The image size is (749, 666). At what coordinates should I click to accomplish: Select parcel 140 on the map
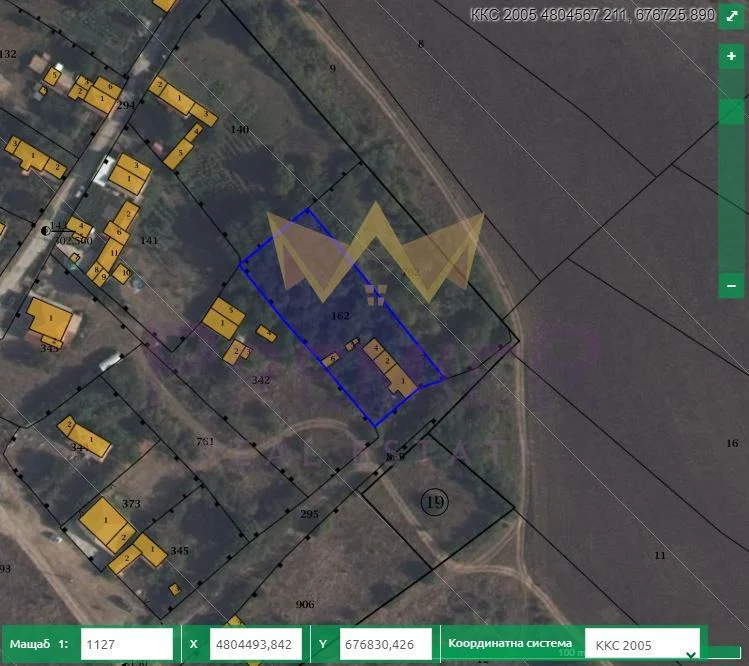pos(239,130)
